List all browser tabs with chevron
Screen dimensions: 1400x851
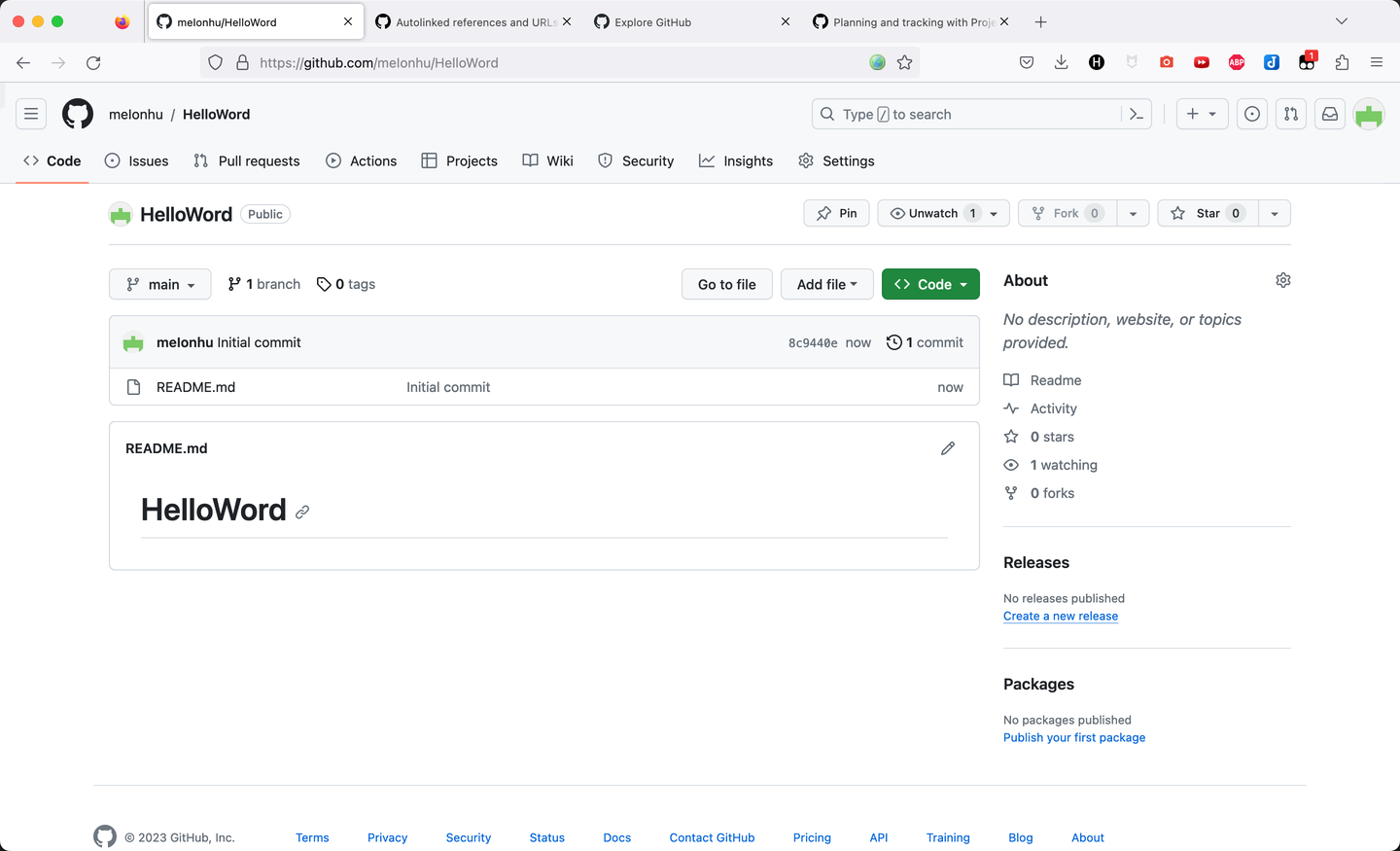coord(1342,21)
